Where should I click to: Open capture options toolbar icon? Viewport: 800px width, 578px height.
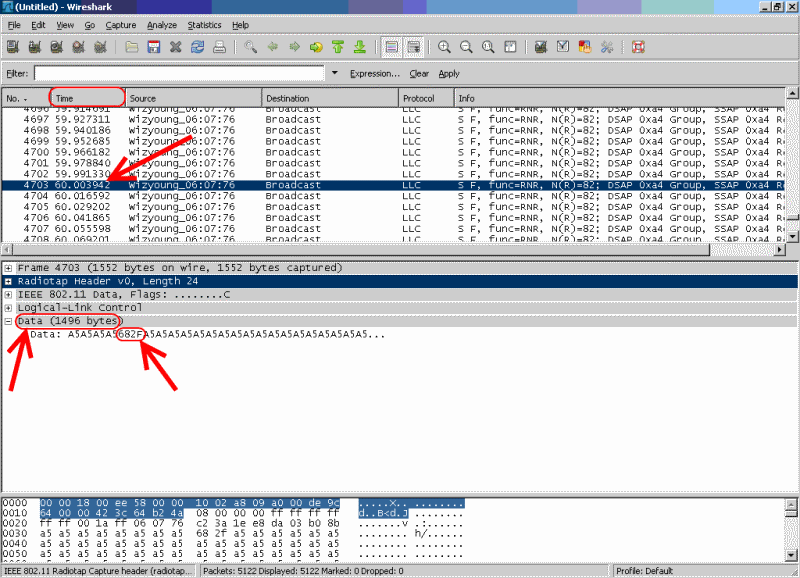tap(35, 47)
